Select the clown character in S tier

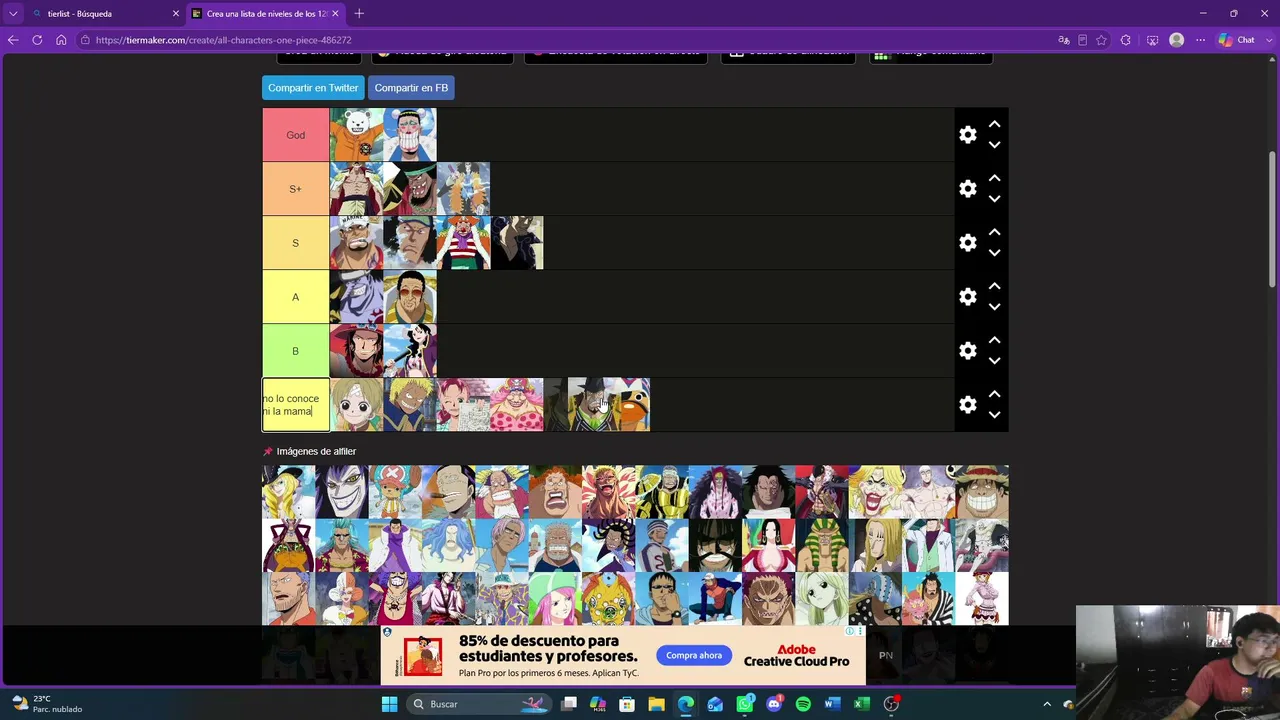coord(463,243)
